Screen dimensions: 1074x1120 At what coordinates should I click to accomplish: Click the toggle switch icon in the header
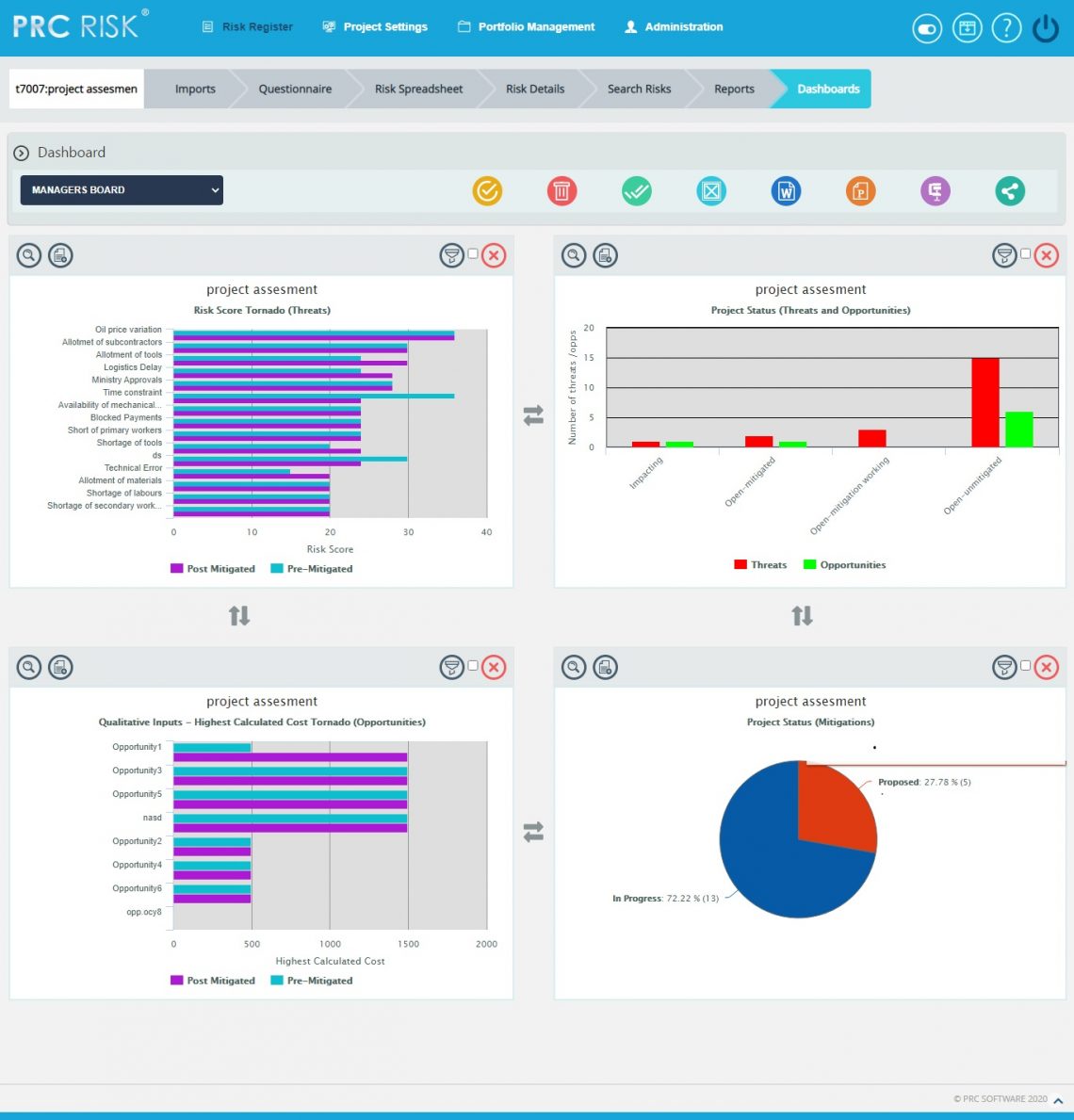click(x=926, y=28)
